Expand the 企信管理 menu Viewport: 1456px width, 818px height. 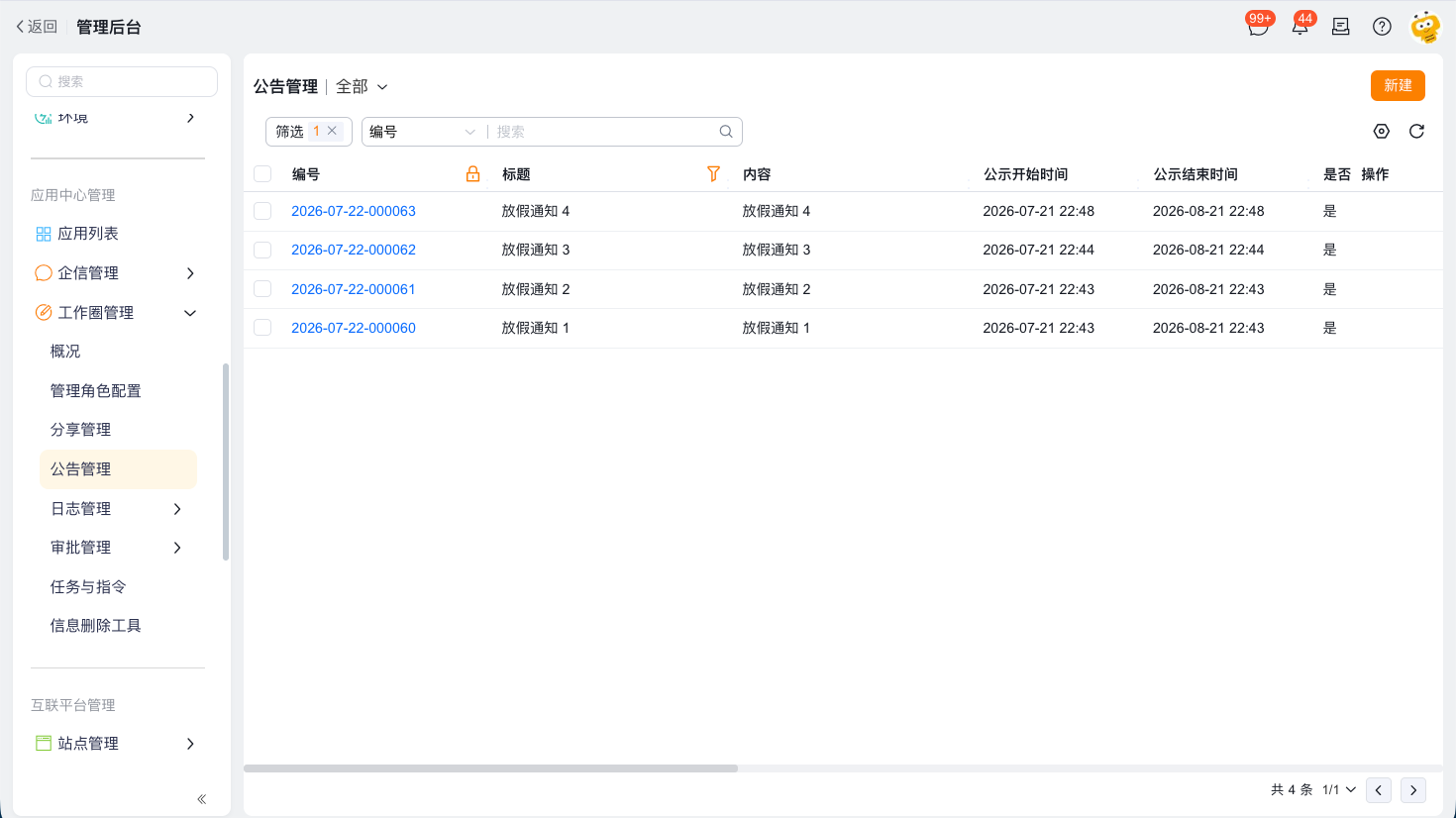190,273
